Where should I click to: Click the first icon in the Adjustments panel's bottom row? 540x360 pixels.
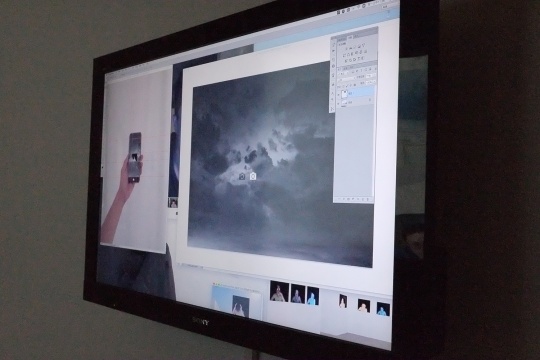(x=345, y=61)
